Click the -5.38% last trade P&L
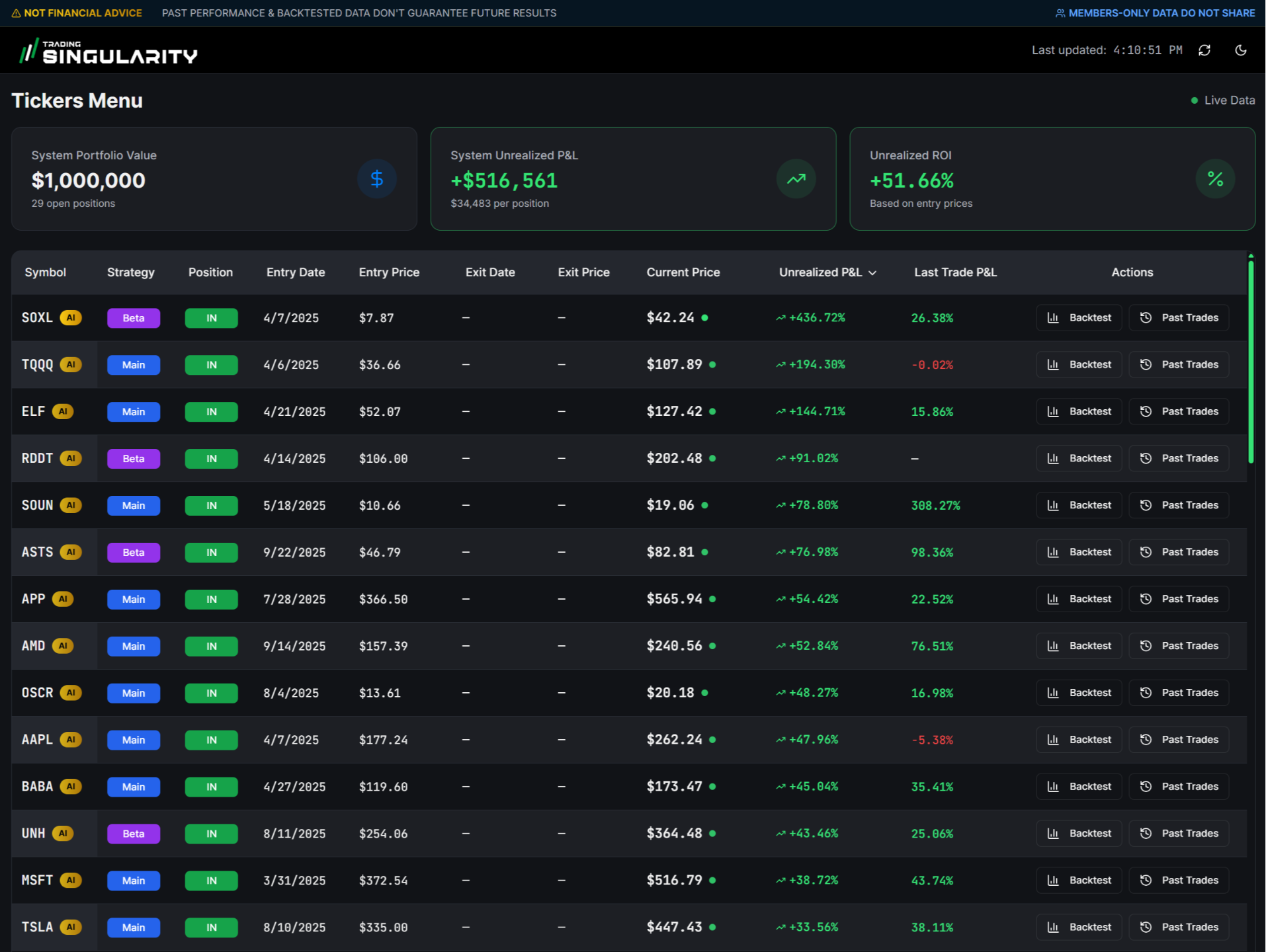Screen dimensions: 1266x952 932,740
